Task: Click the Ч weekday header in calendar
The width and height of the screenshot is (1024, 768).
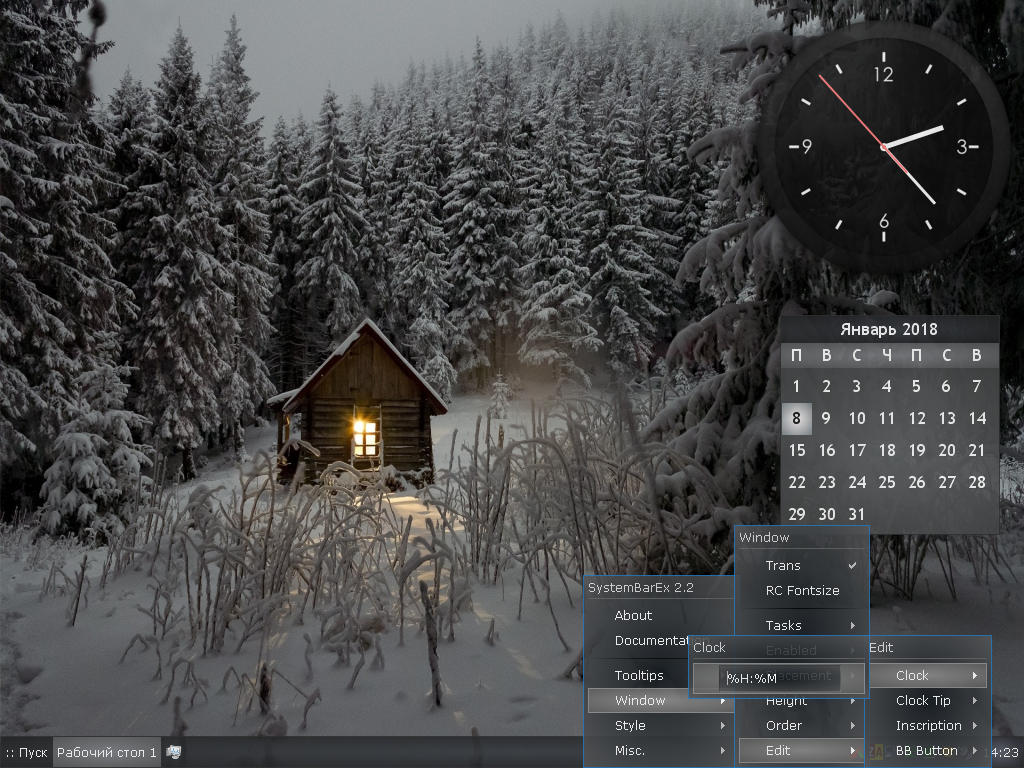Action: (886, 355)
